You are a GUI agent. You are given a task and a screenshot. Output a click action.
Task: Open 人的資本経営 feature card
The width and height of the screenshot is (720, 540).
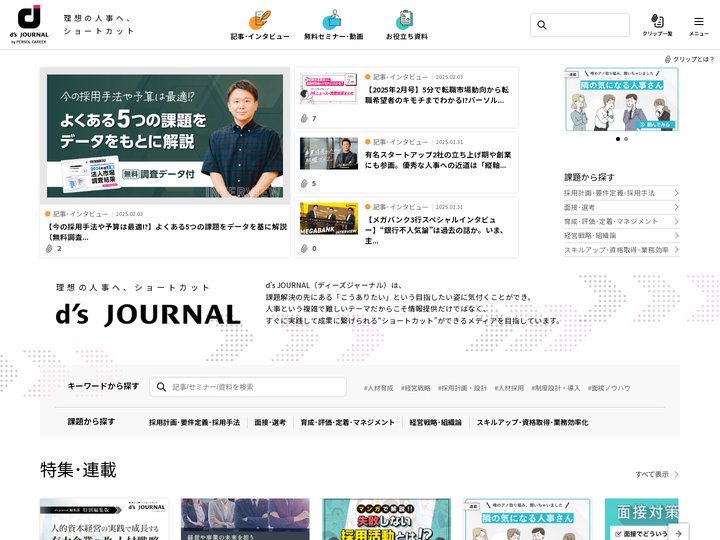tap(104, 519)
